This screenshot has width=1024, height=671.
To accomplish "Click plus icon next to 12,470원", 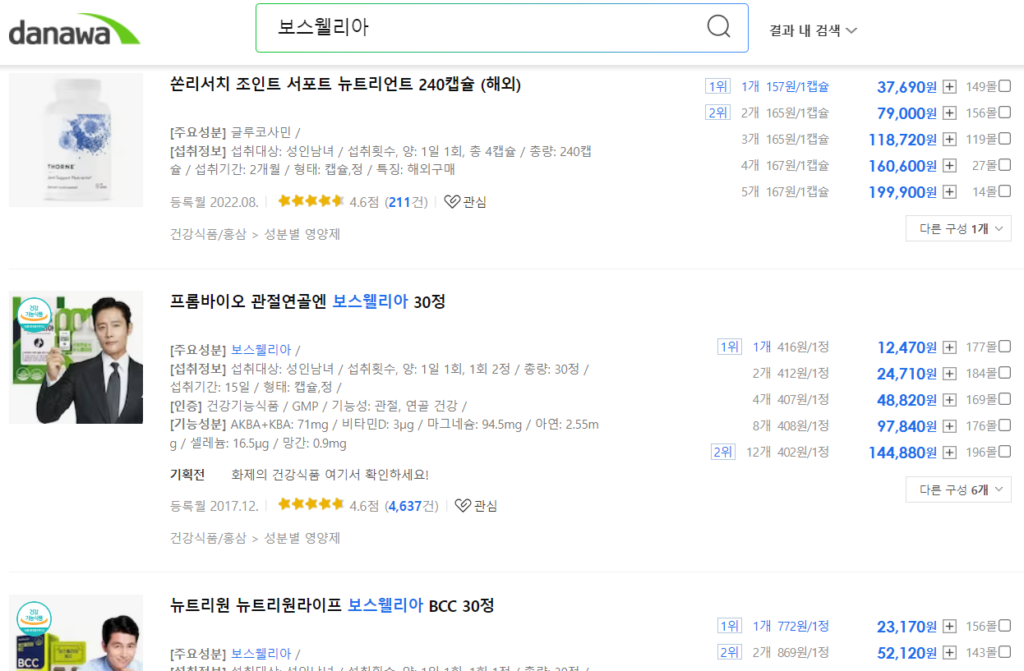I will [x=950, y=347].
